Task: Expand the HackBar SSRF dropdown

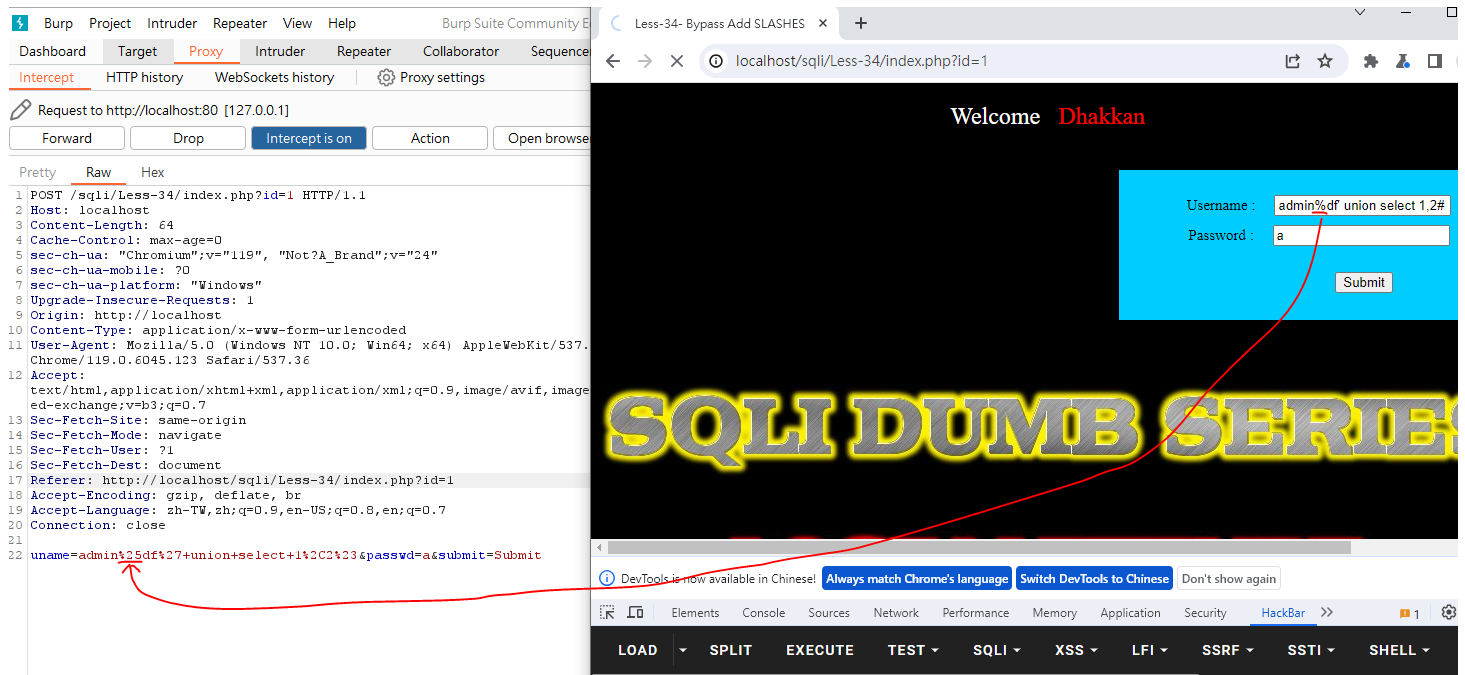Action: pyautogui.click(x=1229, y=650)
